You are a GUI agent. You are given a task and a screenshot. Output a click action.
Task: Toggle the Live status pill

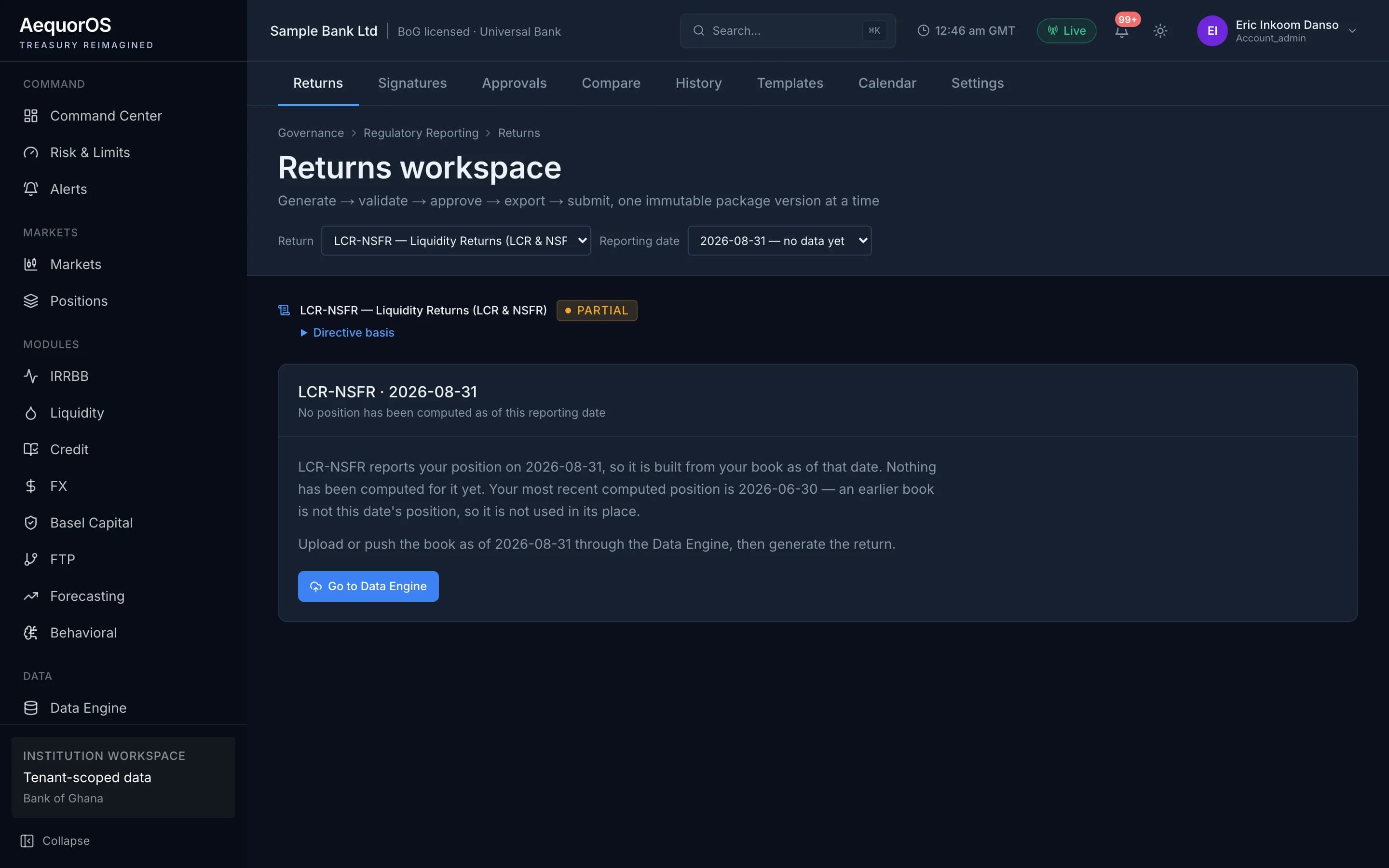(1066, 30)
